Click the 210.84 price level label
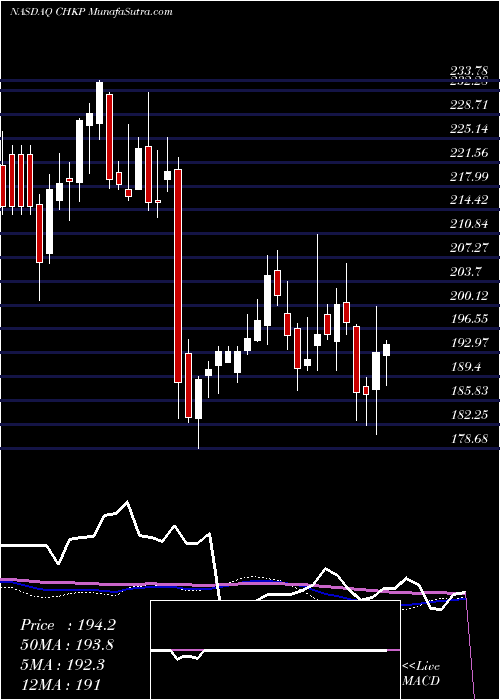This screenshot has height=700, width=500. tap(469, 224)
